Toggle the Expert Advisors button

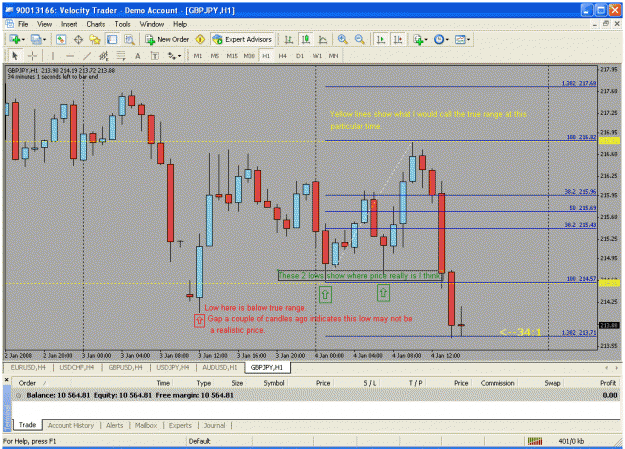pos(243,39)
